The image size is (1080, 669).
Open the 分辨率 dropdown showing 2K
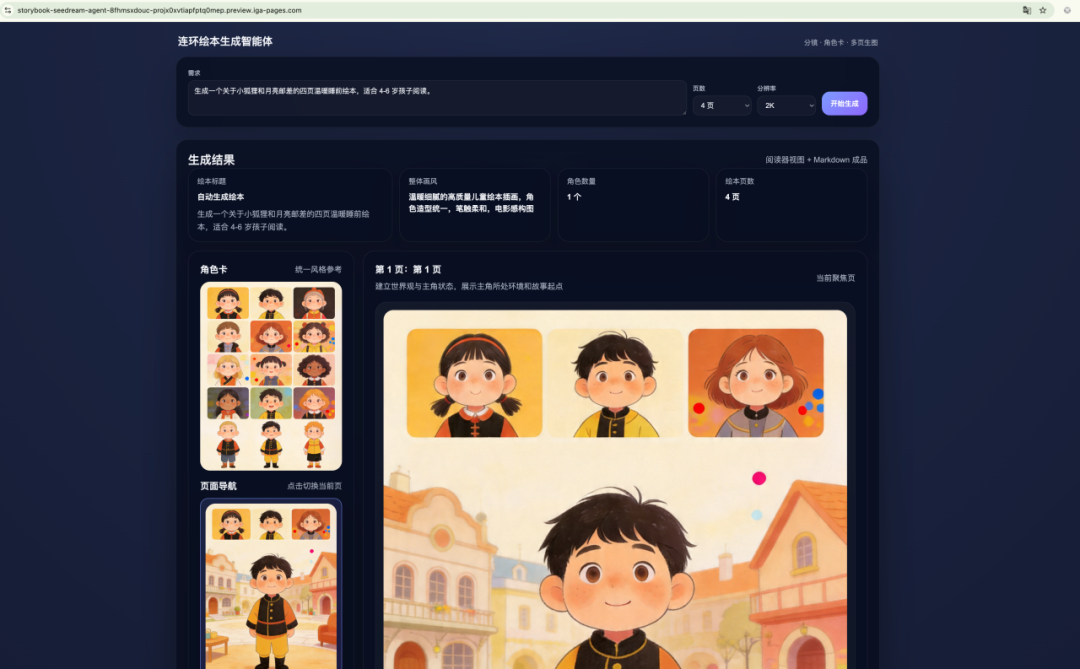tap(787, 105)
